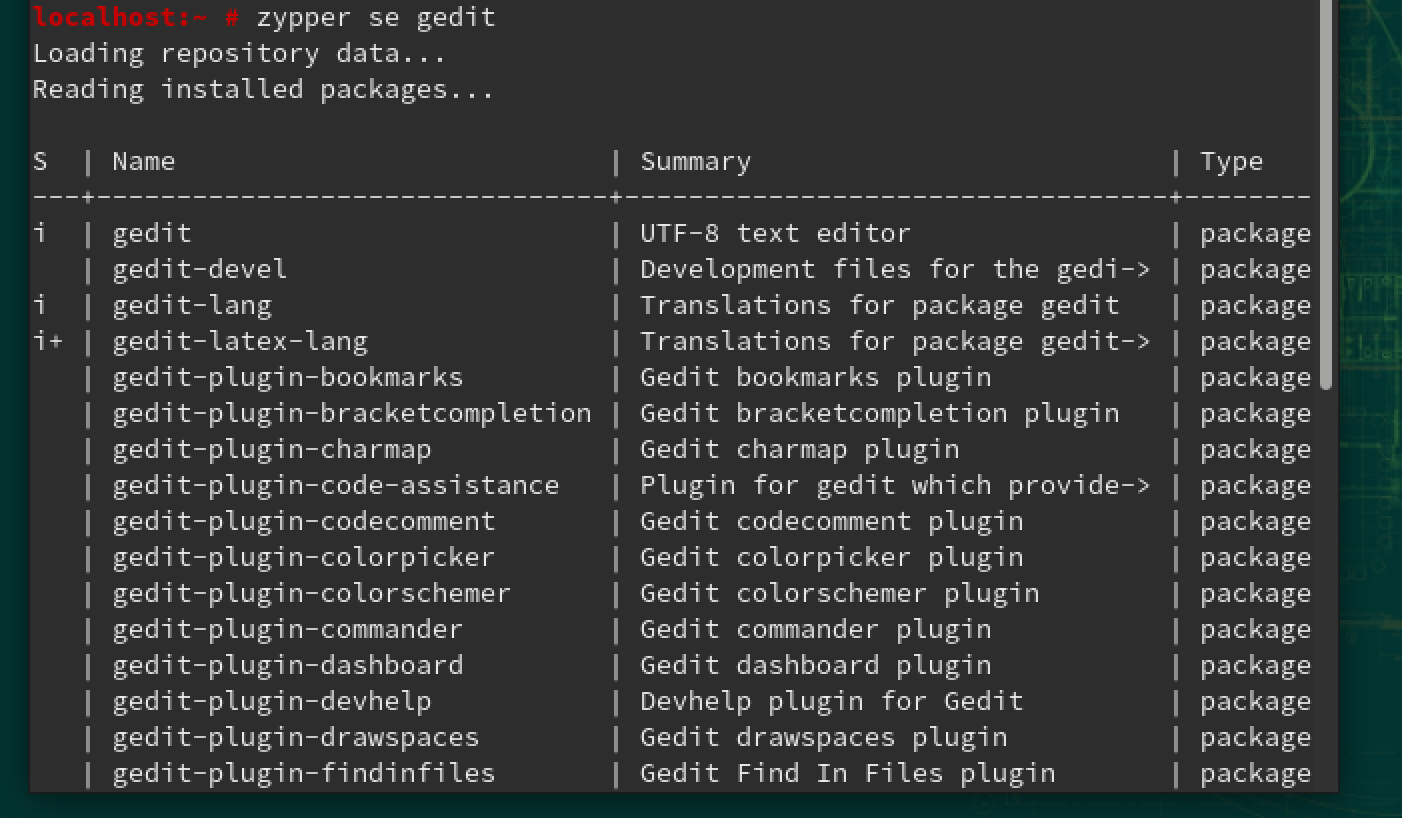Click package name 'gedit-plugin-codecomment'
The height and width of the screenshot is (818, 1402).
click(x=304, y=522)
